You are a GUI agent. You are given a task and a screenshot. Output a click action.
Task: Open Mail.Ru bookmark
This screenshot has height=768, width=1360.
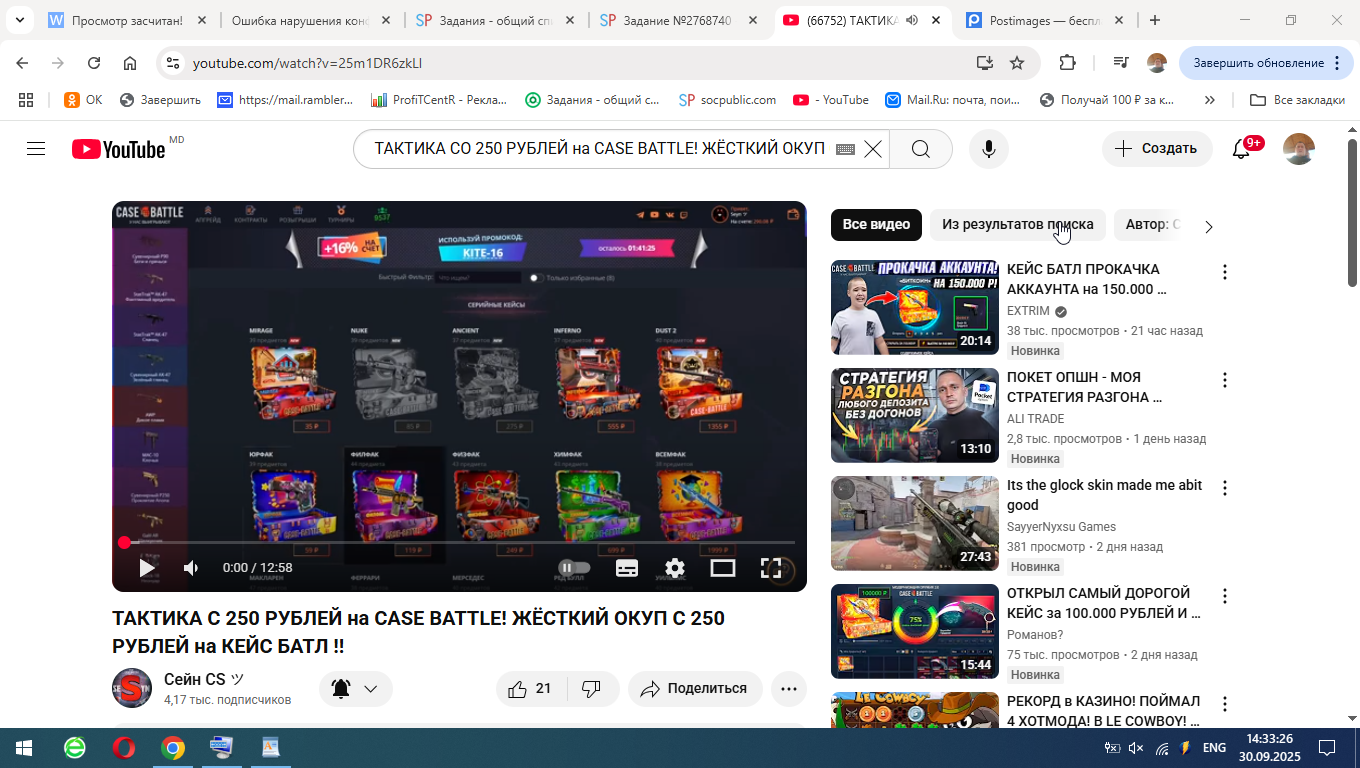point(952,100)
